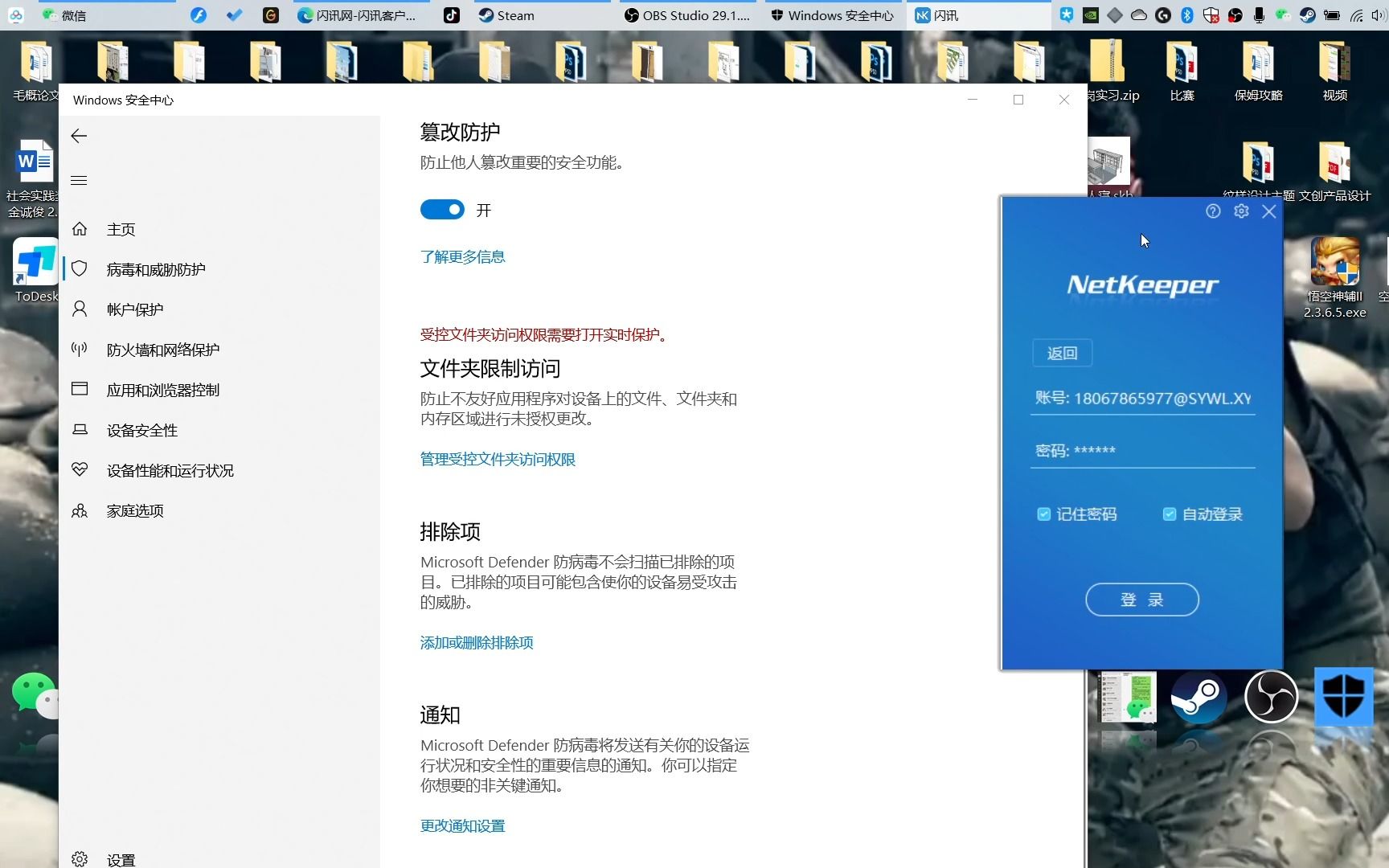Open 悟空神辅II 2.3.6.5.exe desktop icon
The width and height of the screenshot is (1389, 868).
[x=1334, y=277]
